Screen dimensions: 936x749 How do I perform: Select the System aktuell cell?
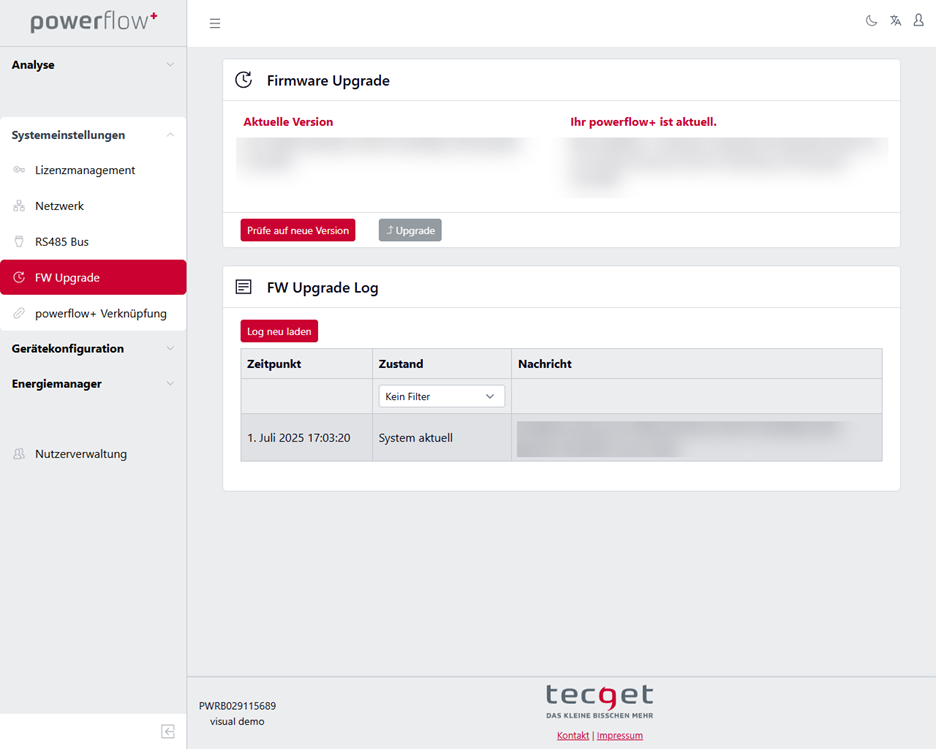(442, 437)
